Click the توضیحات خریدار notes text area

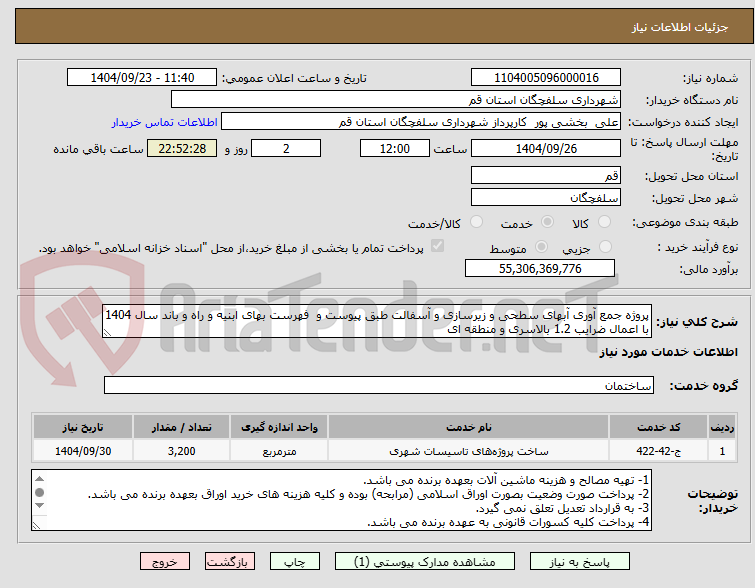(341, 500)
